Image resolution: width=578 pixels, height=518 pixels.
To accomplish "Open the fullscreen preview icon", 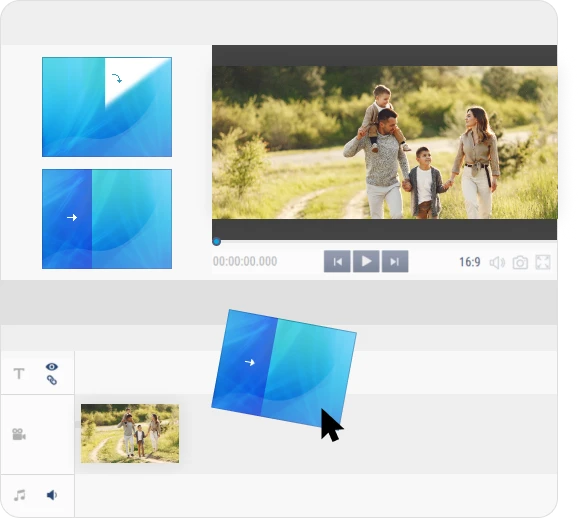I will [x=543, y=262].
